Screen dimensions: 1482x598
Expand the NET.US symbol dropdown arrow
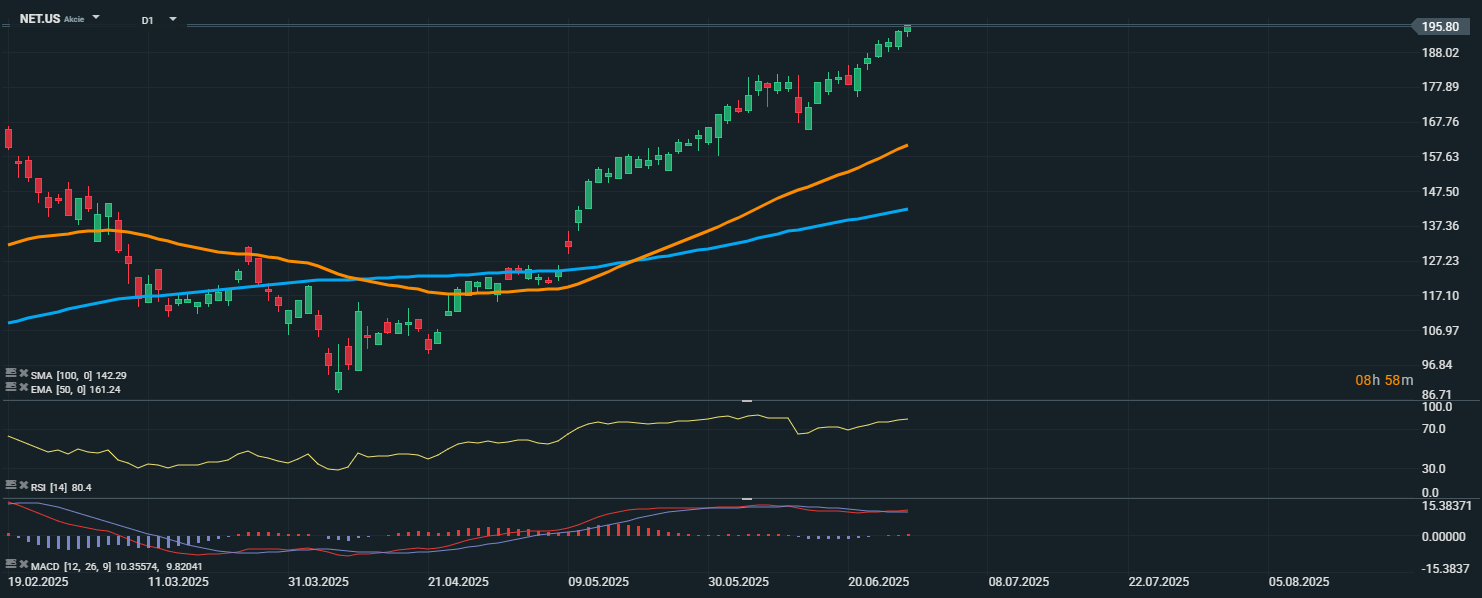(x=96, y=18)
